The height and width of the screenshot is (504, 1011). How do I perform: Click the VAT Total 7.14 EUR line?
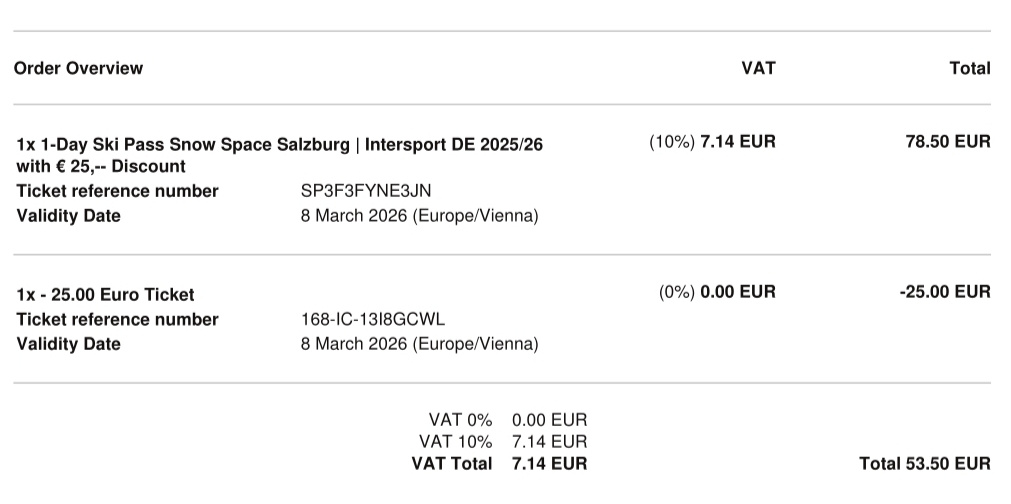click(499, 464)
